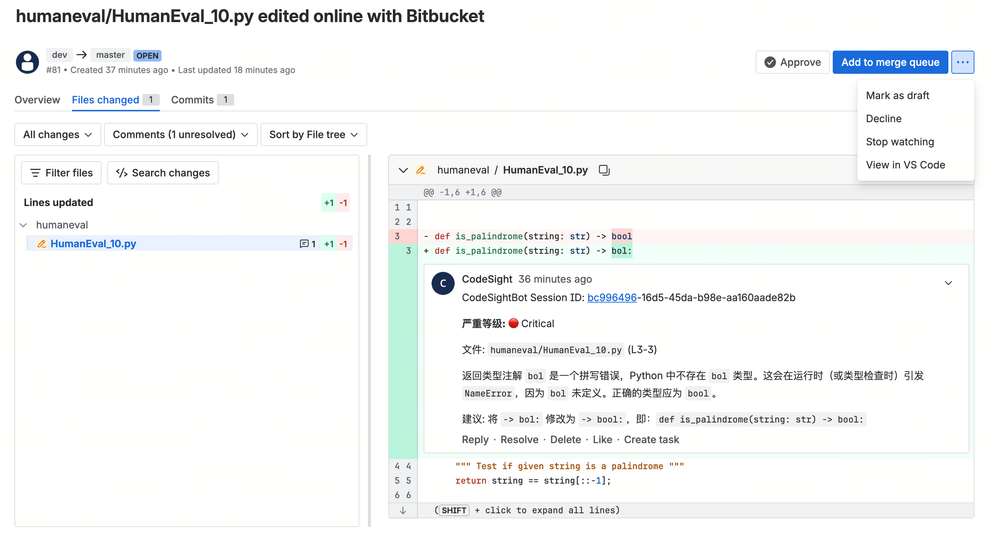The width and height of the screenshot is (999, 535).
Task: Open the bc996496 session ID link
Action: click(612, 297)
